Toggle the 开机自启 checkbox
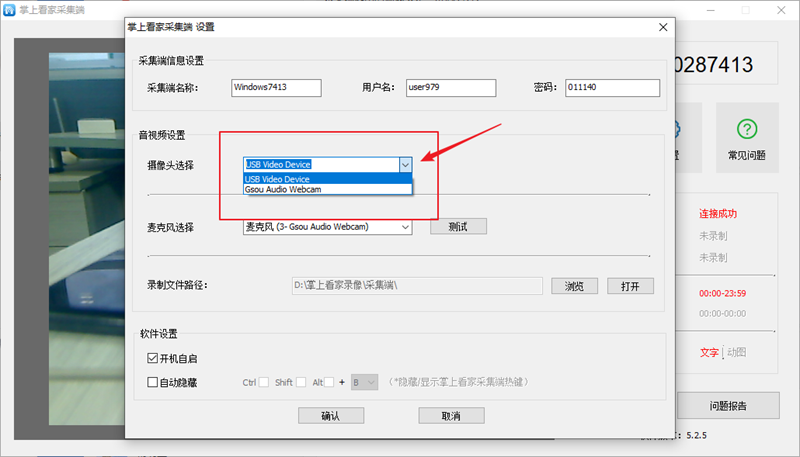 152,358
